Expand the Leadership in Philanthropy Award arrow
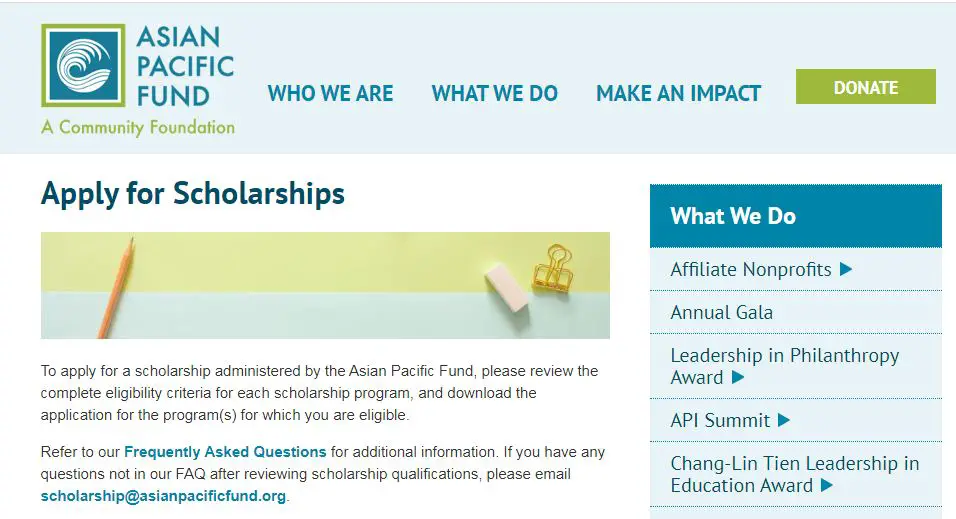This screenshot has height=519, width=956. click(738, 377)
